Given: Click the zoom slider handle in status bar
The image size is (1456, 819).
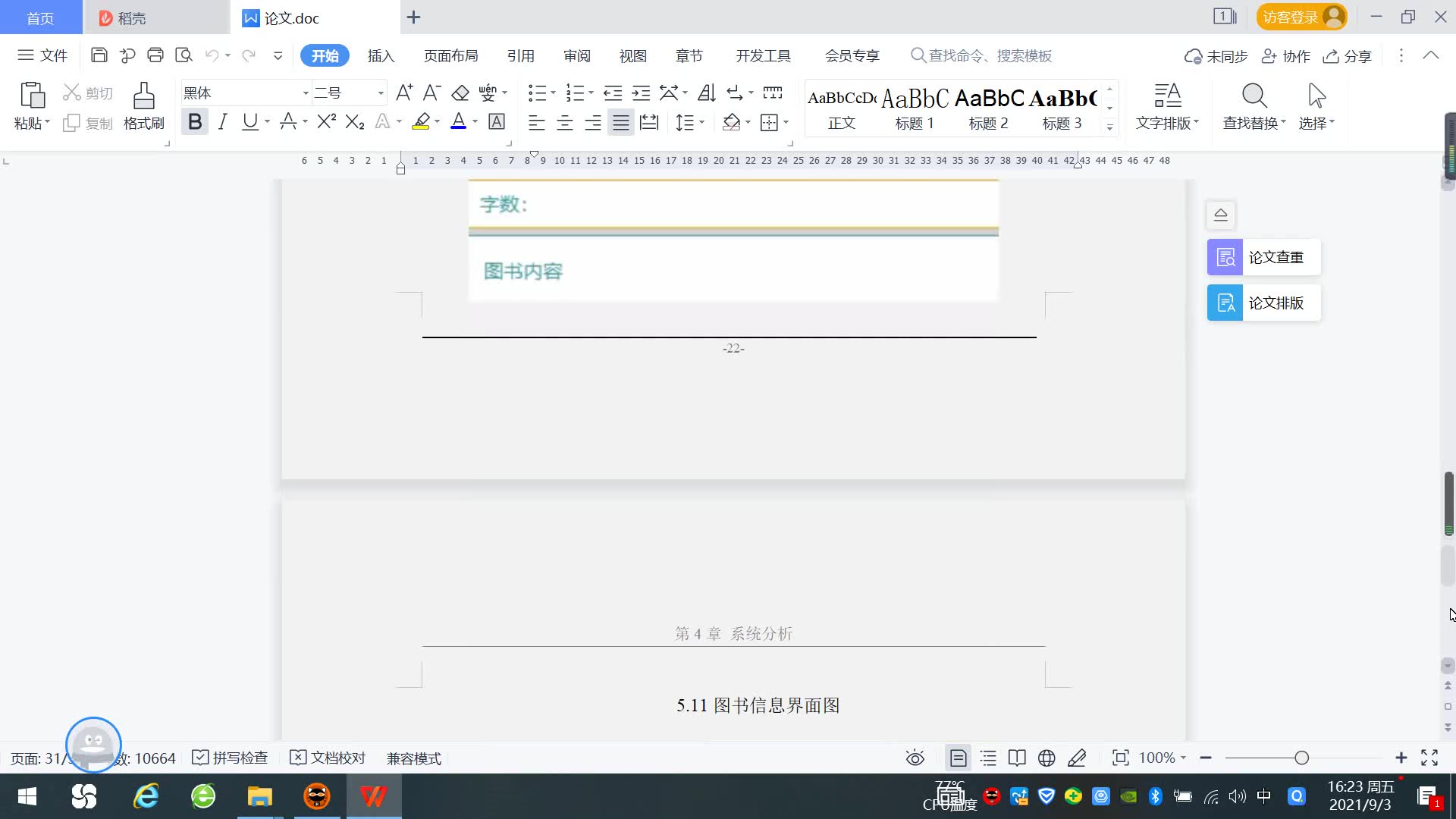Looking at the screenshot, I should pos(1301,758).
